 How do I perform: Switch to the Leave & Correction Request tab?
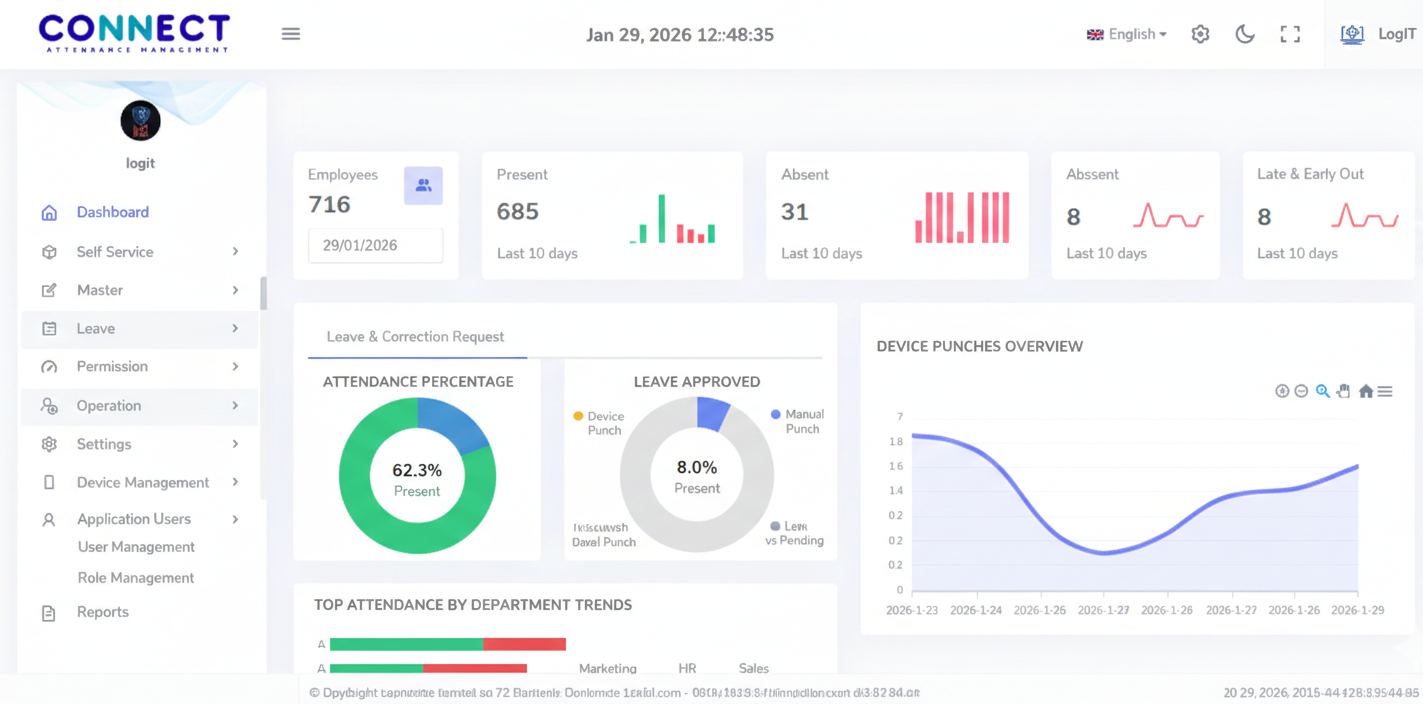point(417,336)
